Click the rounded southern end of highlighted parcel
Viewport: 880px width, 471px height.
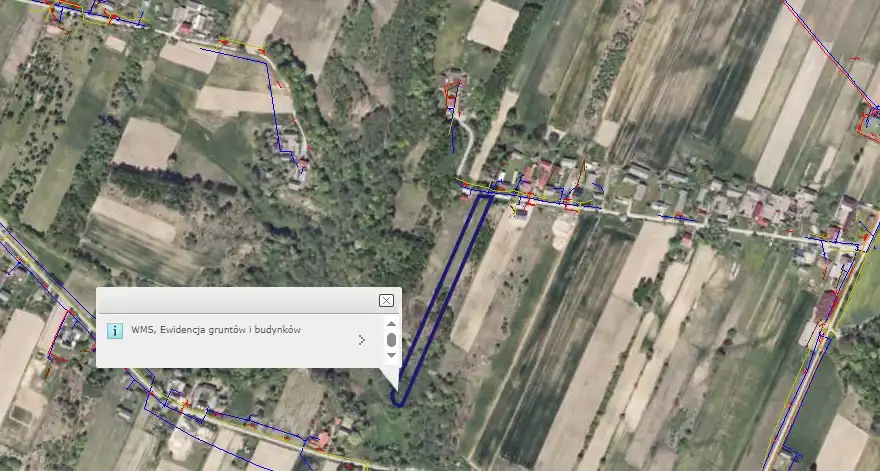[398, 403]
